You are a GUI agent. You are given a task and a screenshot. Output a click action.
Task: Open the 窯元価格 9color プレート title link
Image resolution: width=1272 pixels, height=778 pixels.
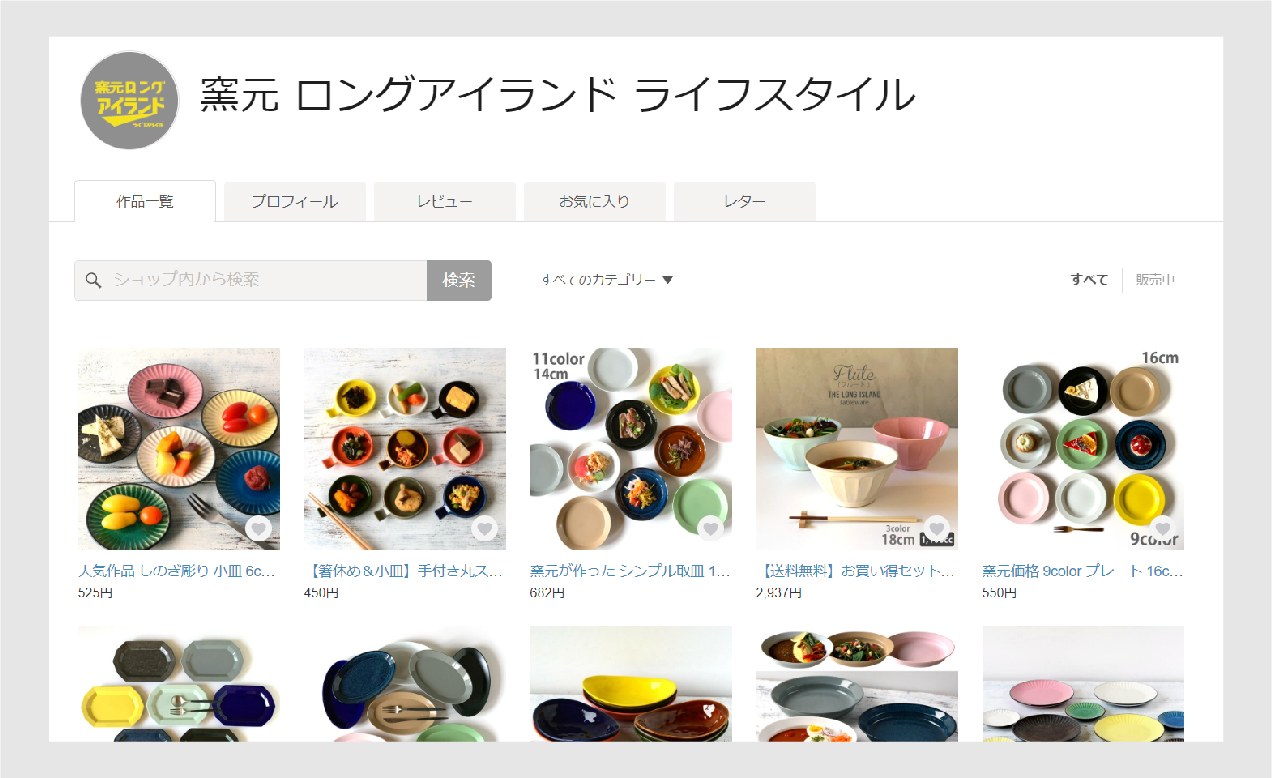click(1083, 572)
